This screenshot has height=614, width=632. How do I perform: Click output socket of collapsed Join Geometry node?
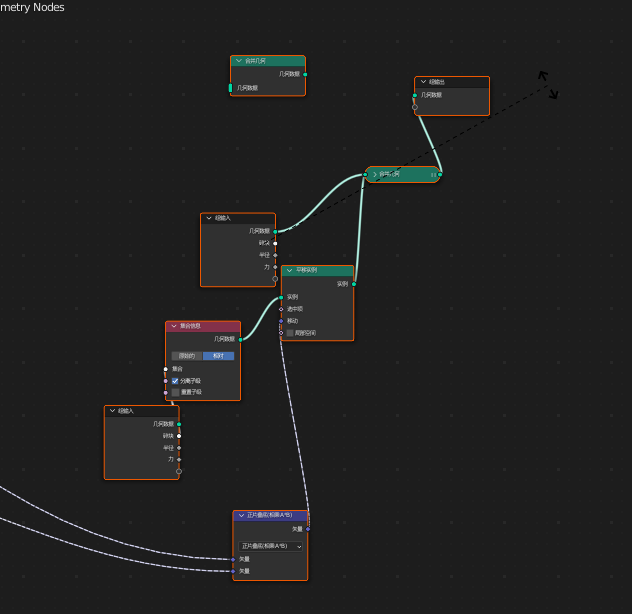(440, 174)
